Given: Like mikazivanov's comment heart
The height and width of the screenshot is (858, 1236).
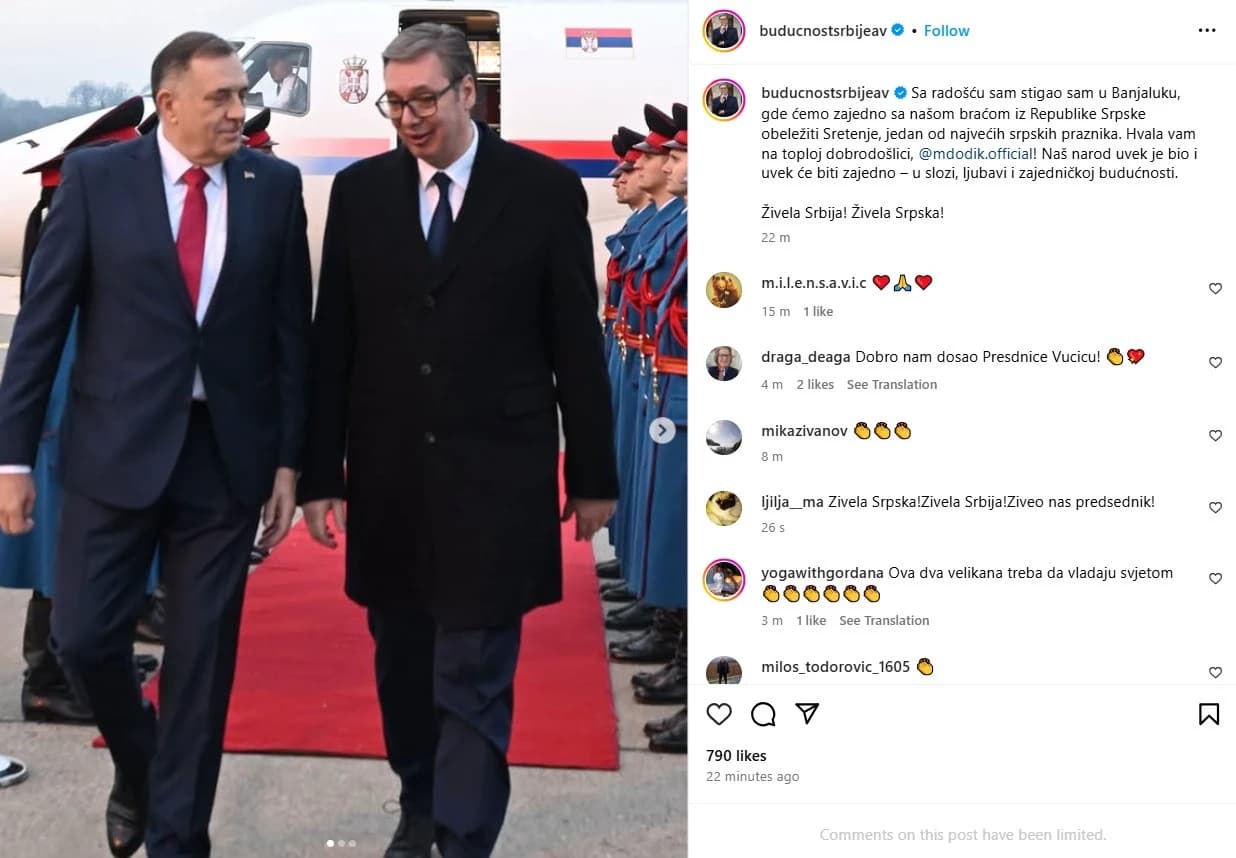Looking at the screenshot, I should (1215, 435).
